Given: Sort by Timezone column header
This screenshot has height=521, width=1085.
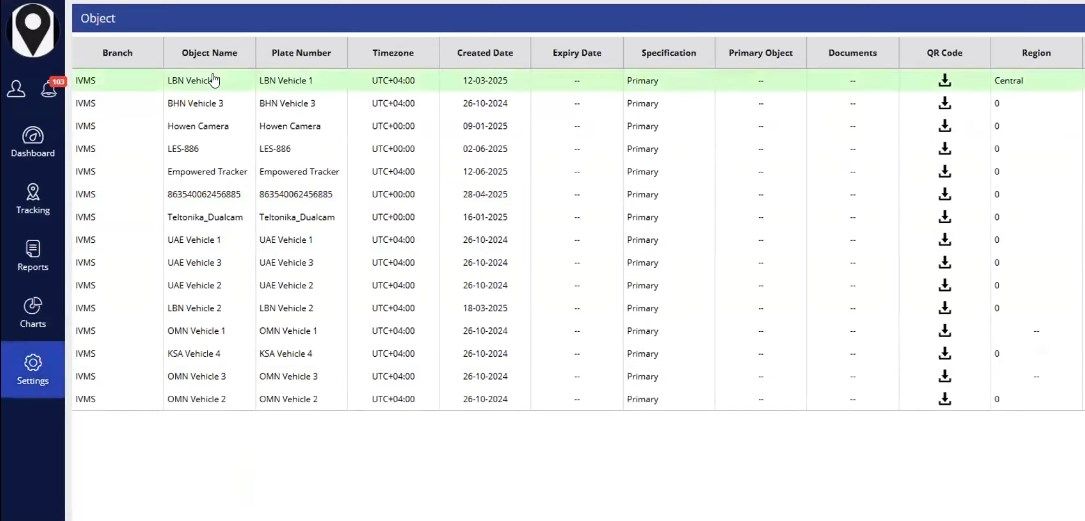Looking at the screenshot, I should [x=393, y=53].
